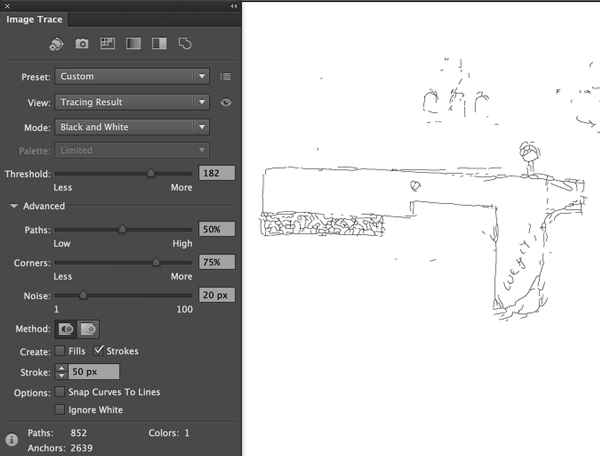
Task: Select the overlapping paths Method button
Action: pos(88,329)
